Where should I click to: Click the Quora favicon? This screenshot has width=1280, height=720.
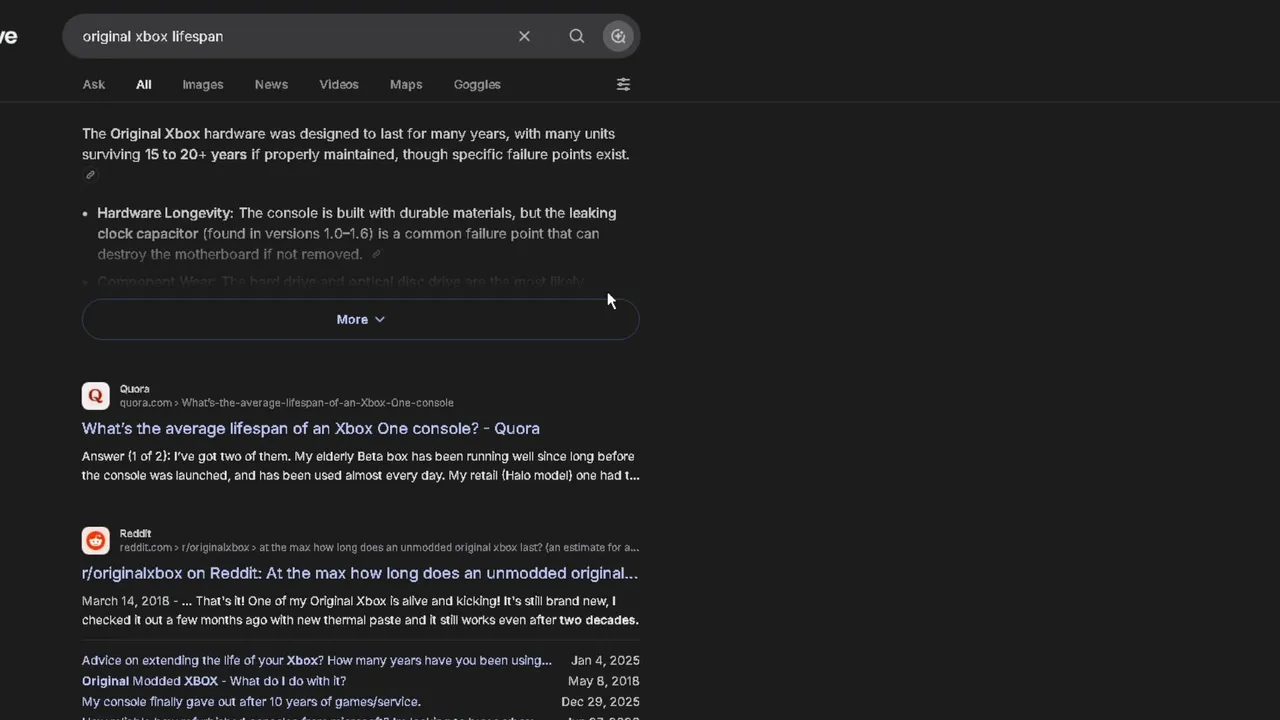click(x=95, y=396)
